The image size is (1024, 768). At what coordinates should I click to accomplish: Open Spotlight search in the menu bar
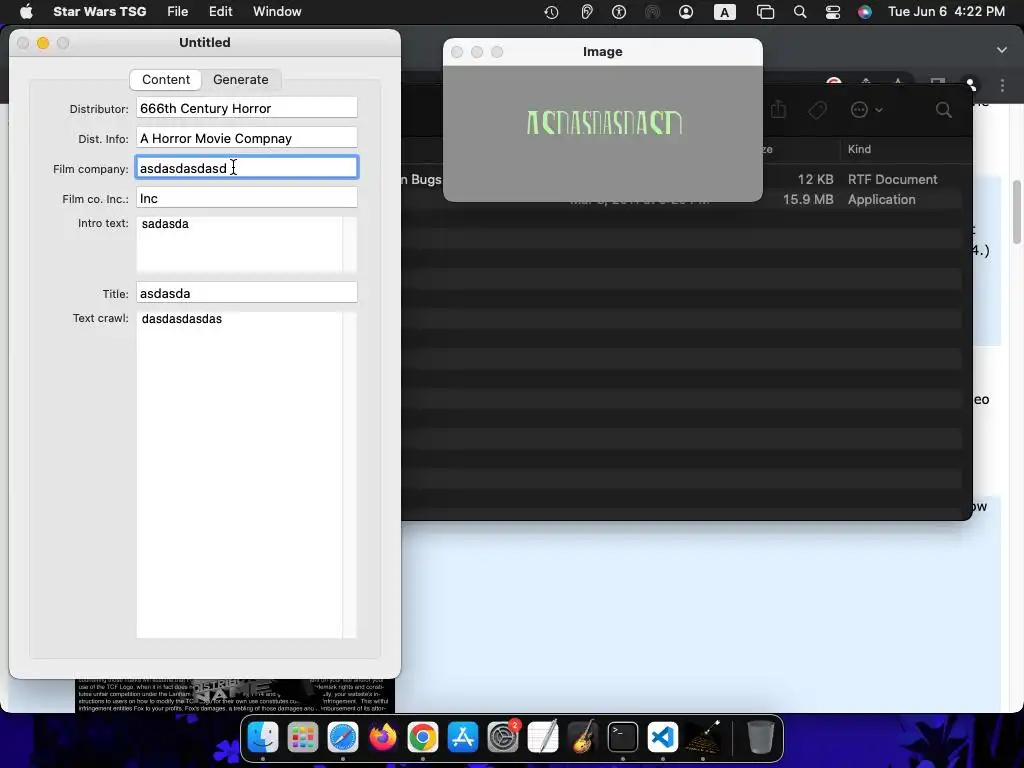pyautogui.click(x=799, y=12)
